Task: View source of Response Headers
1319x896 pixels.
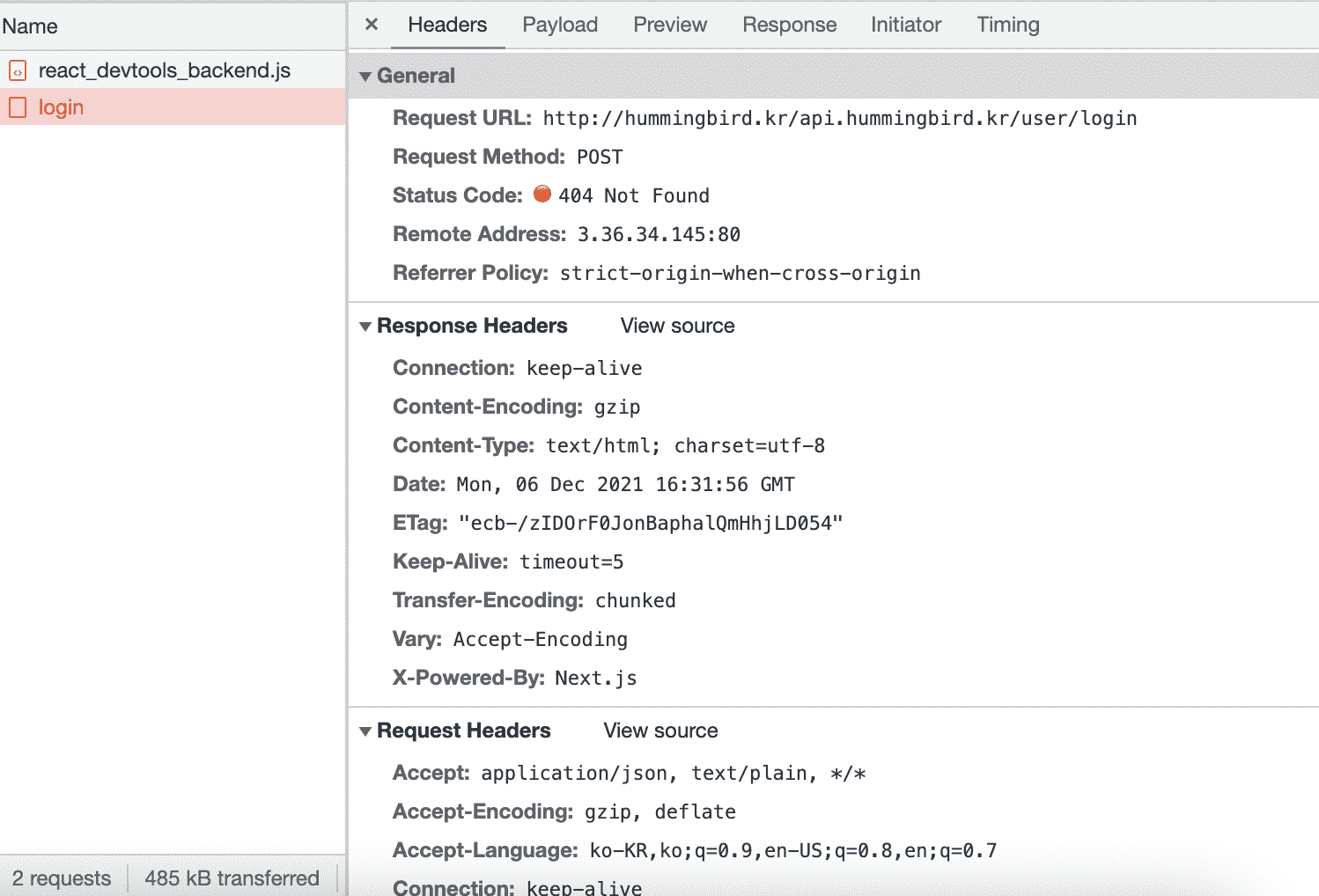Action: click(x=677, y=326)
